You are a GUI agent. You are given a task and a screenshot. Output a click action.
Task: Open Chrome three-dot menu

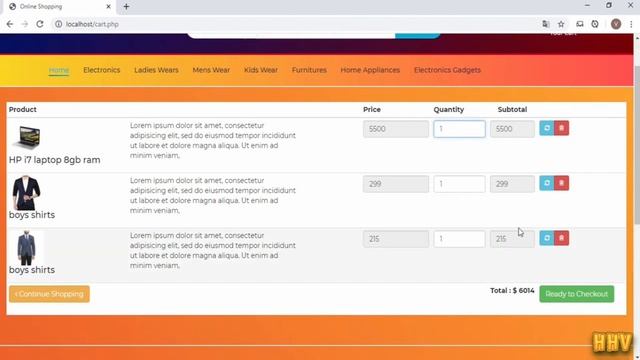631,24
